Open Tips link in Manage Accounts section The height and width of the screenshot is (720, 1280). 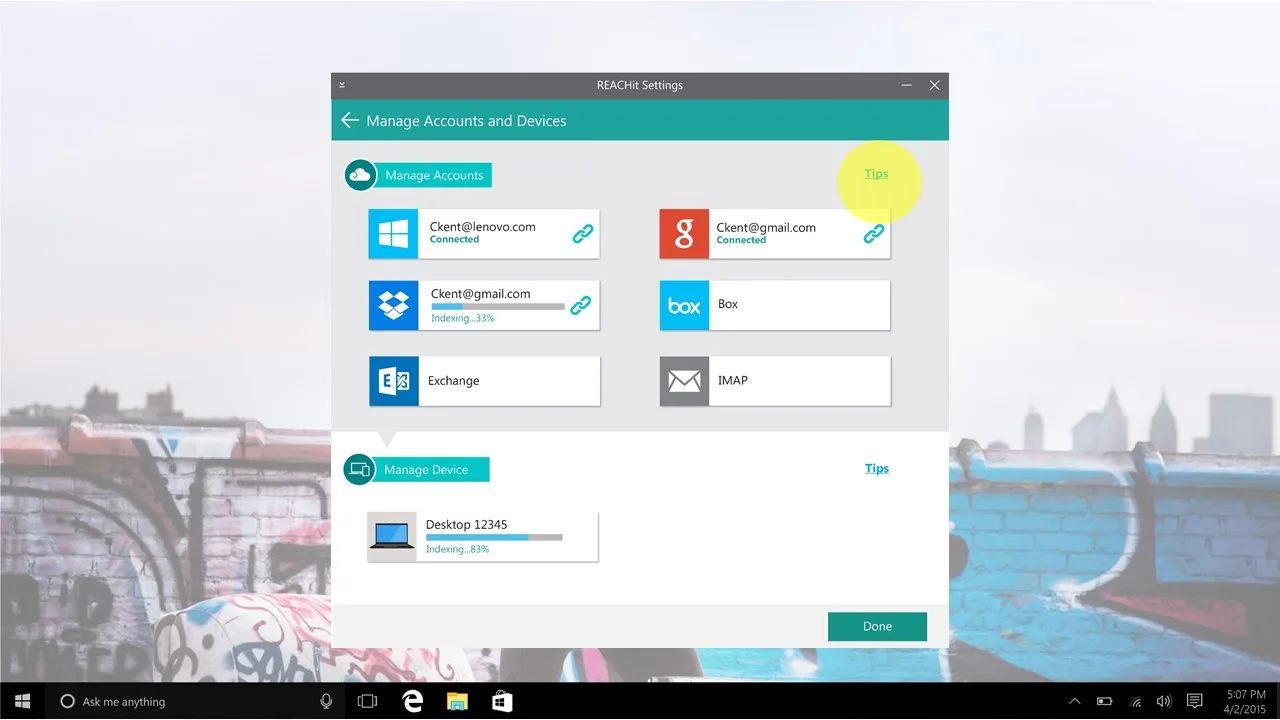tap(876, 174)
